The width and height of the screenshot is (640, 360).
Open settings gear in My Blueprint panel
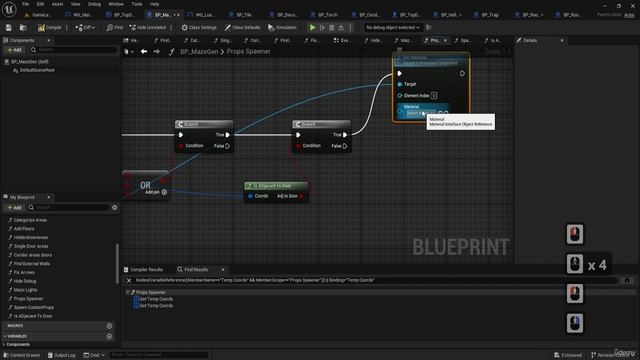pyautogui.click(x=115, y=207)
